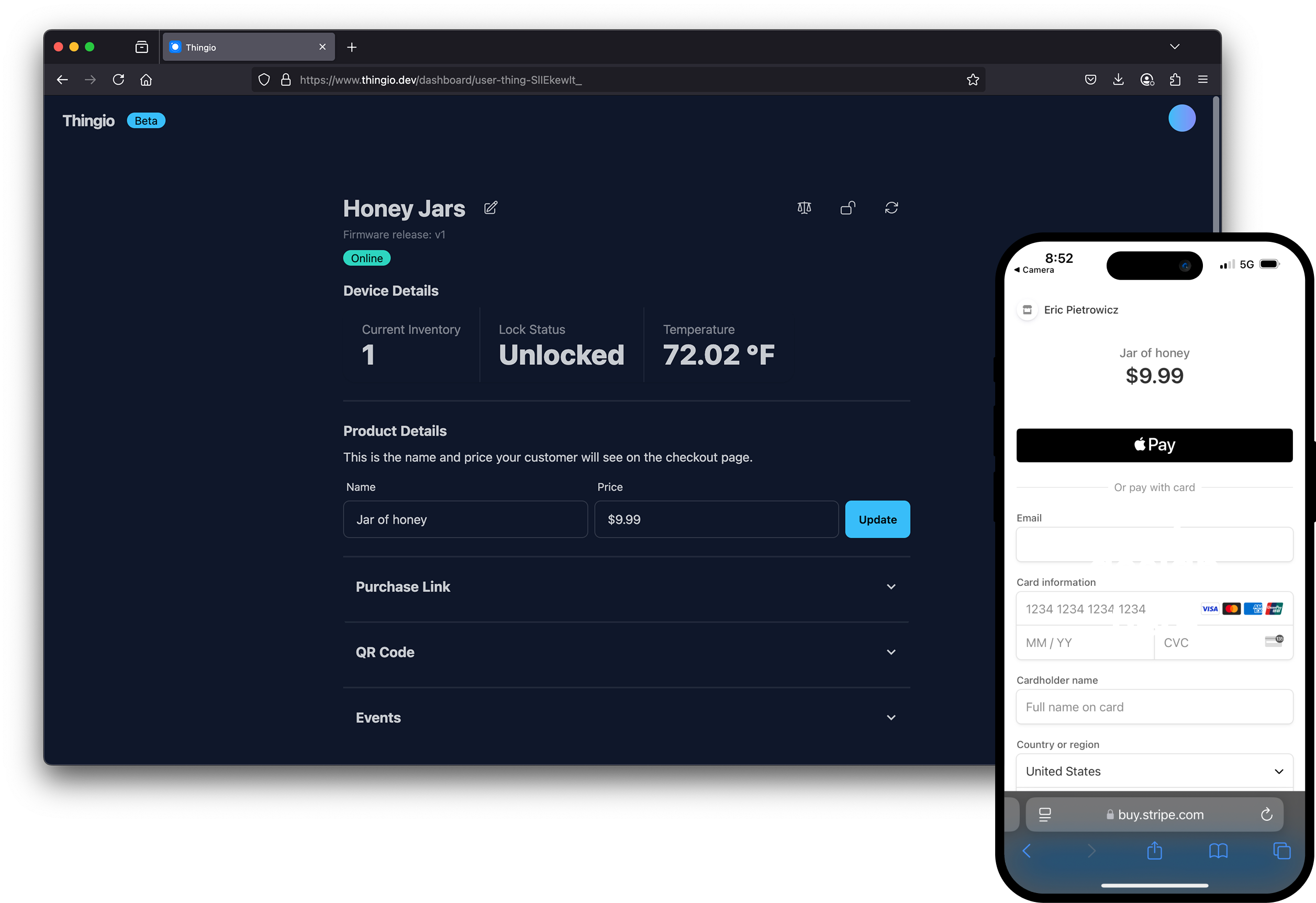Image resolution: width=1316 pixels, height=903 pixels.
Task: Open the United States country dropdown
Action: pyautogui.click(x=1154, y=771)
